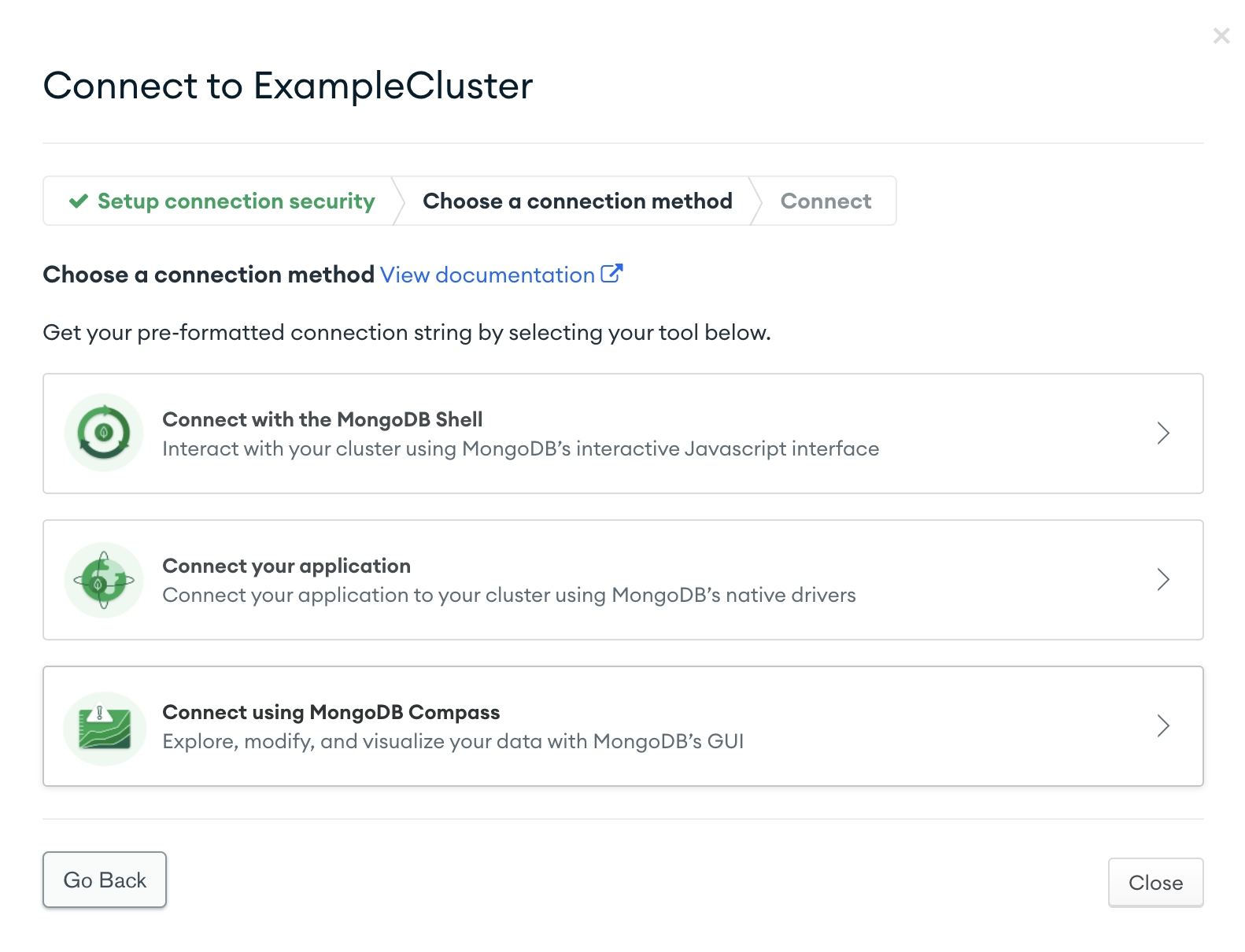Expand the MongoDB Shell option chevron

[1163, 433]
